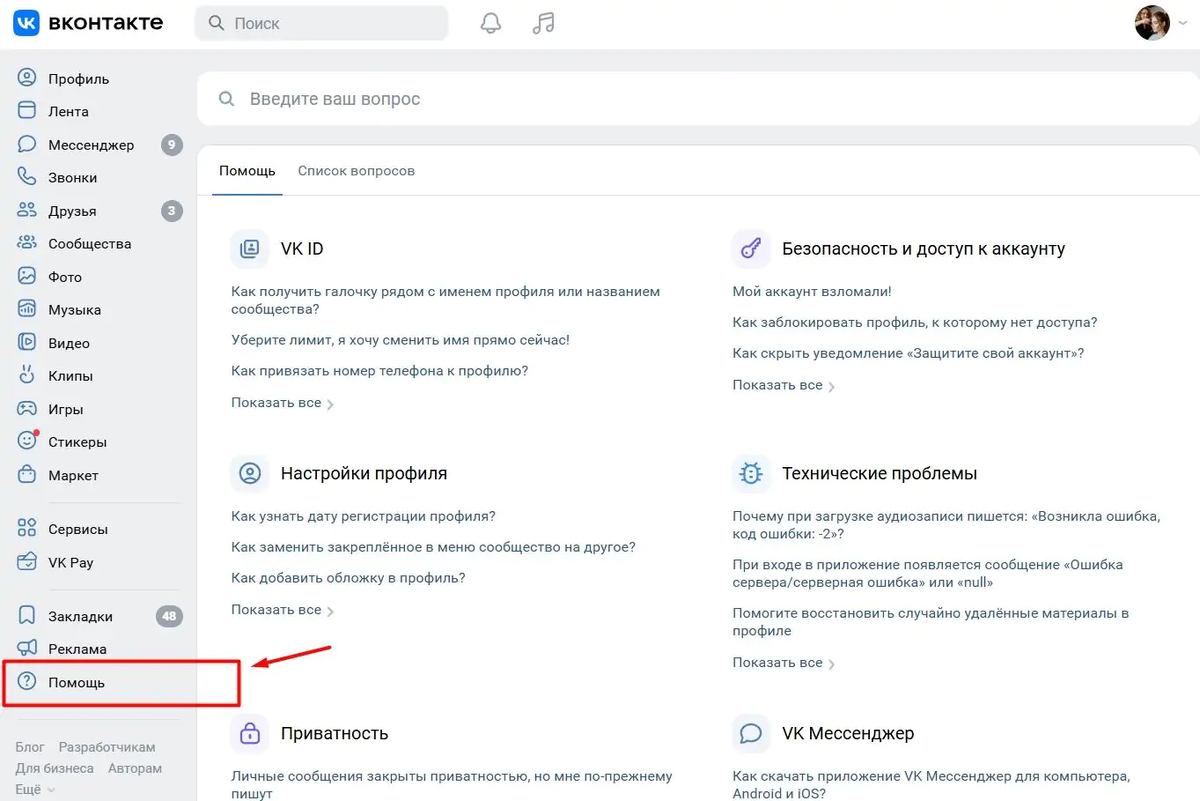Image resolution: width=1200 pixels, height=801 pixels.
Task: Open the Блог footer link
Action: [x=30, y=747]
